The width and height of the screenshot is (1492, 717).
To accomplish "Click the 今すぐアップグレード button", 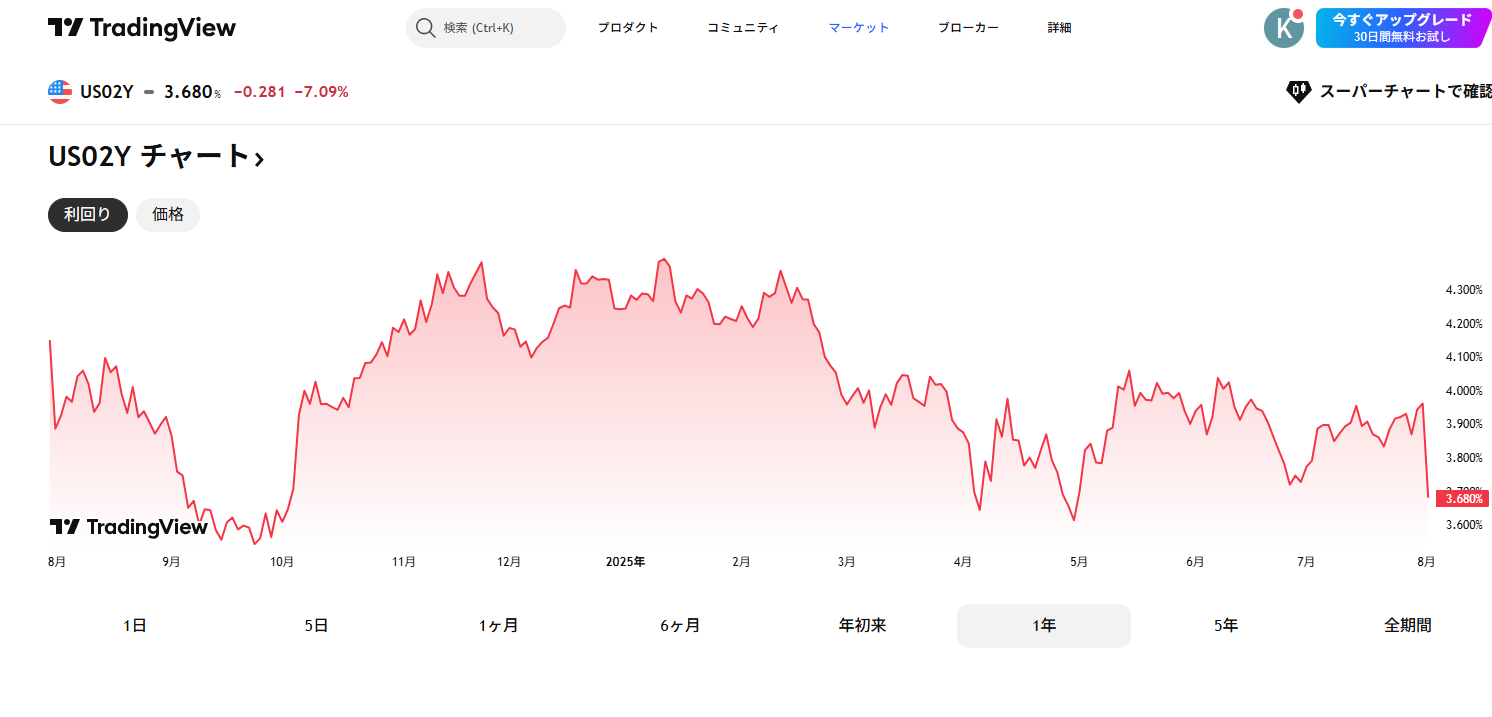I will [1402, 28].
